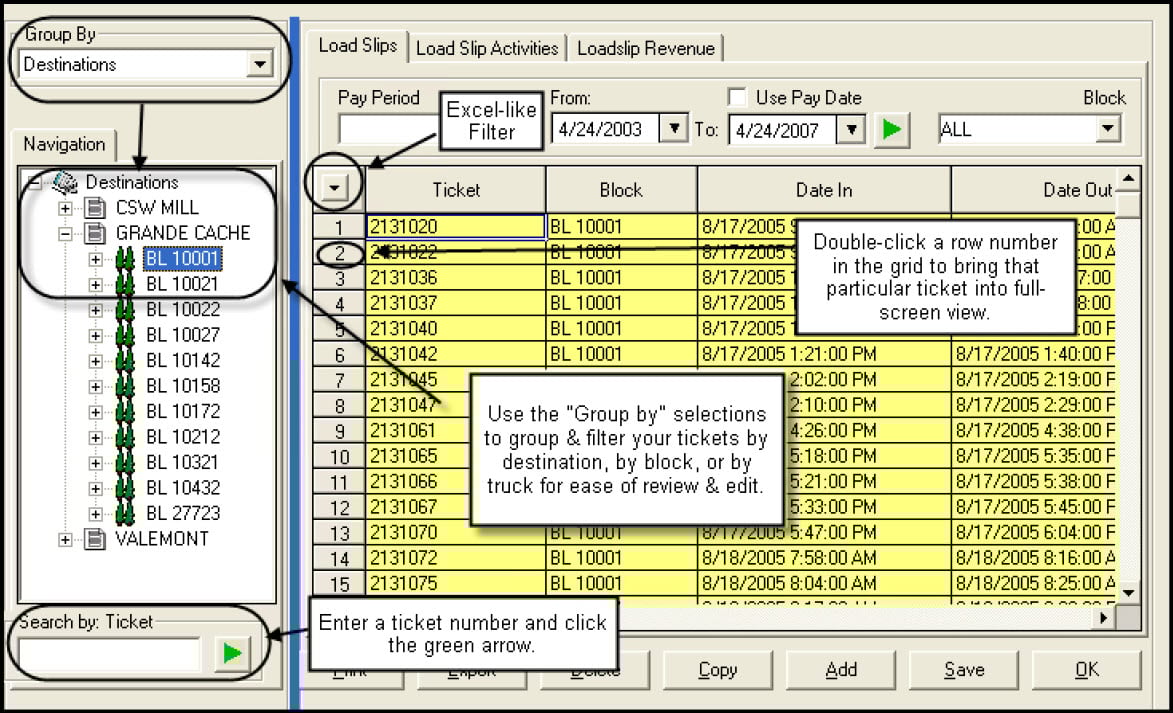Click ticket cell 2131020

coord(456,227)
